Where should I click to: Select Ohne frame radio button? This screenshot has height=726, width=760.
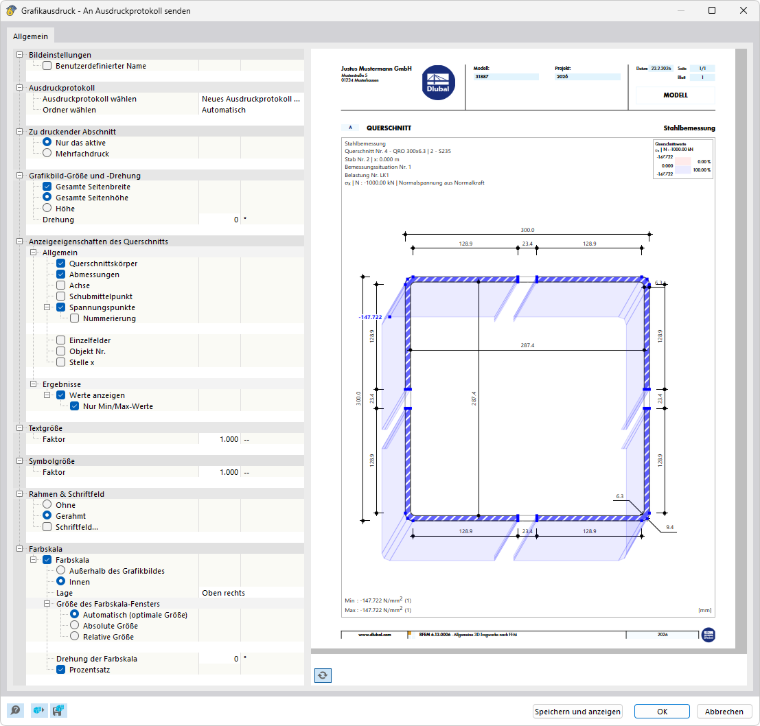point(47,505)
